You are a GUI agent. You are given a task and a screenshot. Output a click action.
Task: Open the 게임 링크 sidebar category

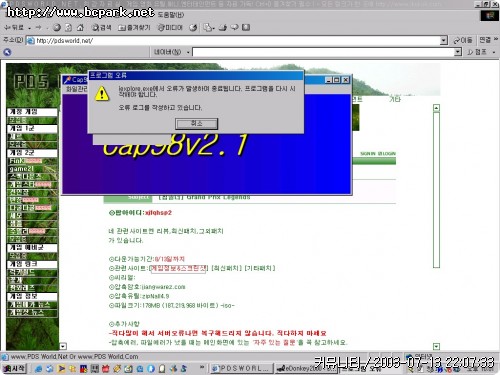tap(32, 264)
